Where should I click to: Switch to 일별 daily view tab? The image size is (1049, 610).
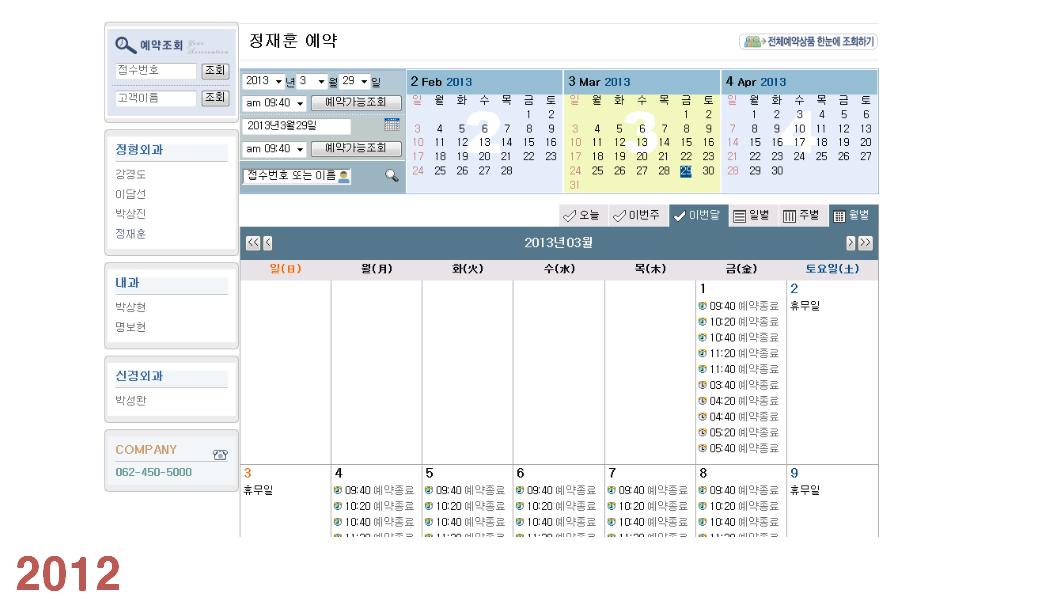coord(751,215)
